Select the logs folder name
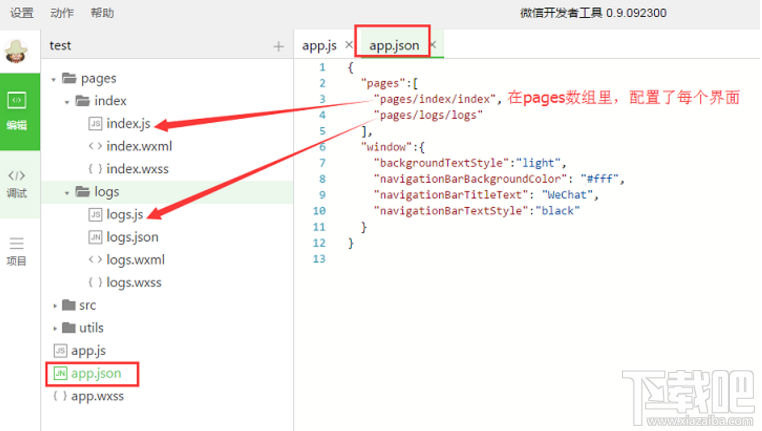Image resolution: width=762 pixels, height=431 pixels. click(x=106, y=192)
